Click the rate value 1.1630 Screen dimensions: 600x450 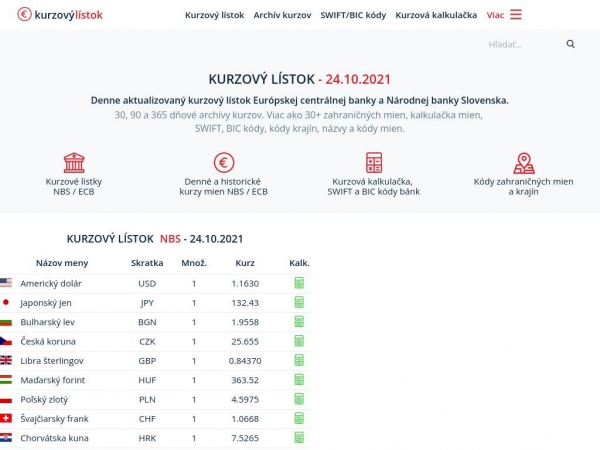point(245,284)
